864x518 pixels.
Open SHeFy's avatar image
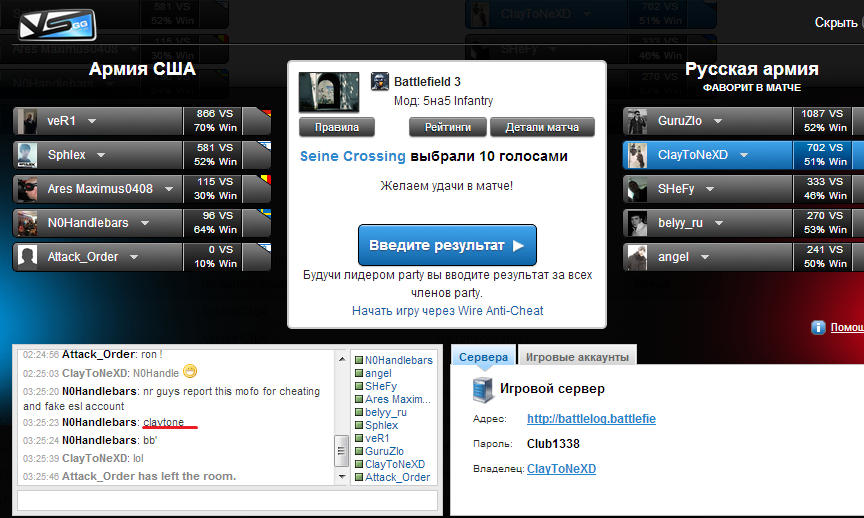click(638, 189)
